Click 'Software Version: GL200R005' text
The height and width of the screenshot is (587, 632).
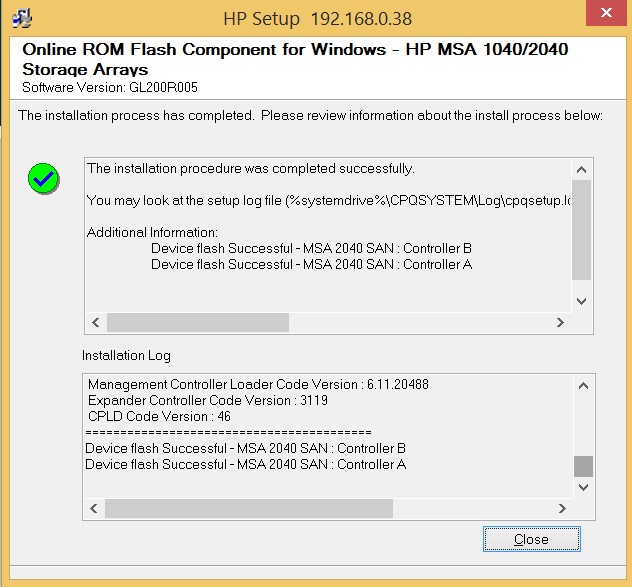click(110, 87)
